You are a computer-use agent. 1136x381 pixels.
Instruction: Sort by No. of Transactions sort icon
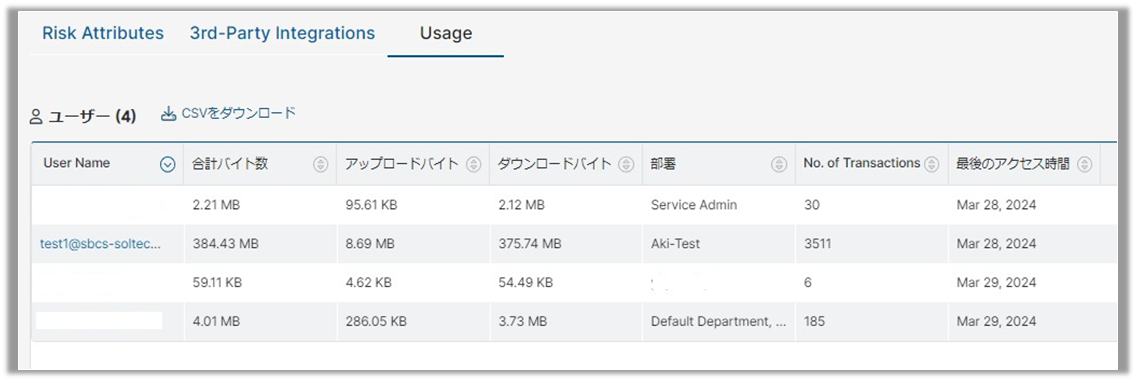pyautogui.click(x=932, y=164)
